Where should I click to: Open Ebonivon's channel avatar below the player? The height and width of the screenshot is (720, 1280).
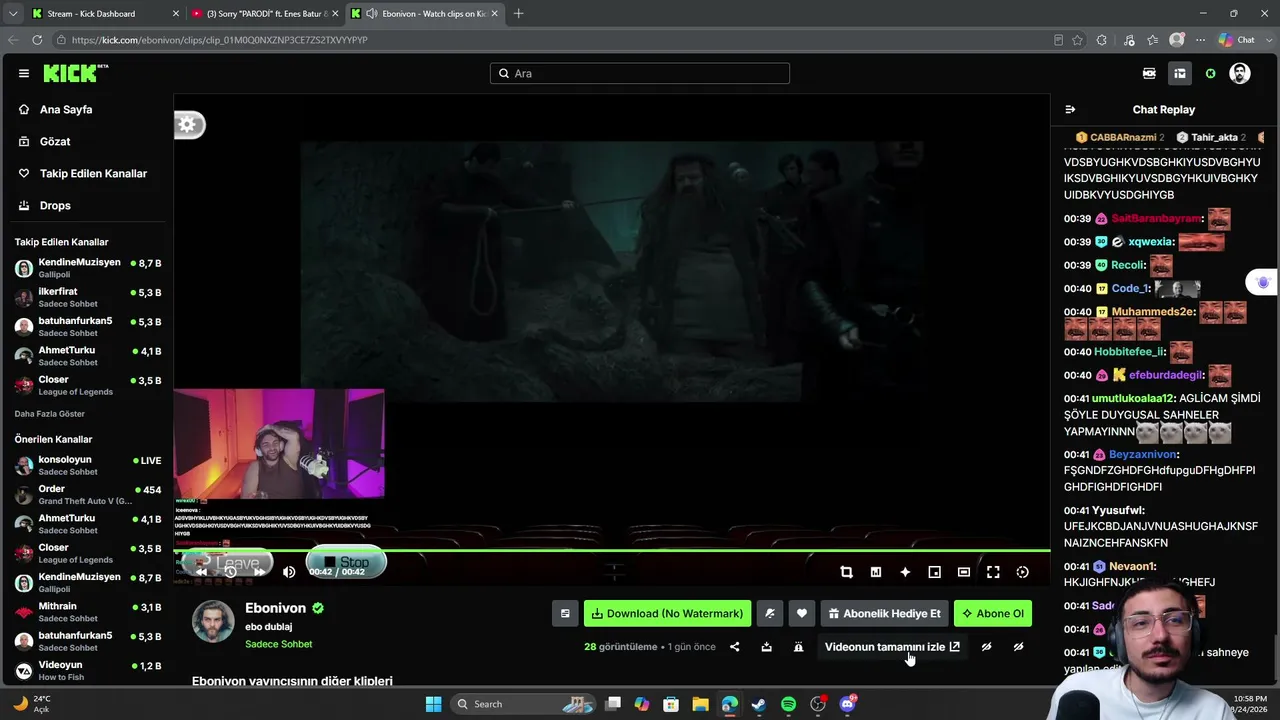(213, 622)
